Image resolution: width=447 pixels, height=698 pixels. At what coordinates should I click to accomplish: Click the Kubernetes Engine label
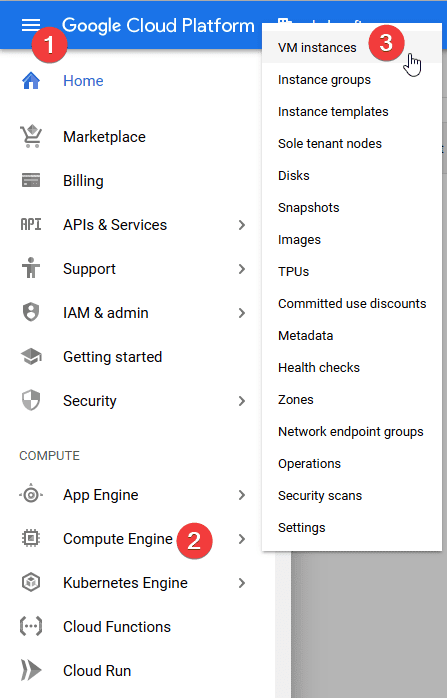(126, 583)
